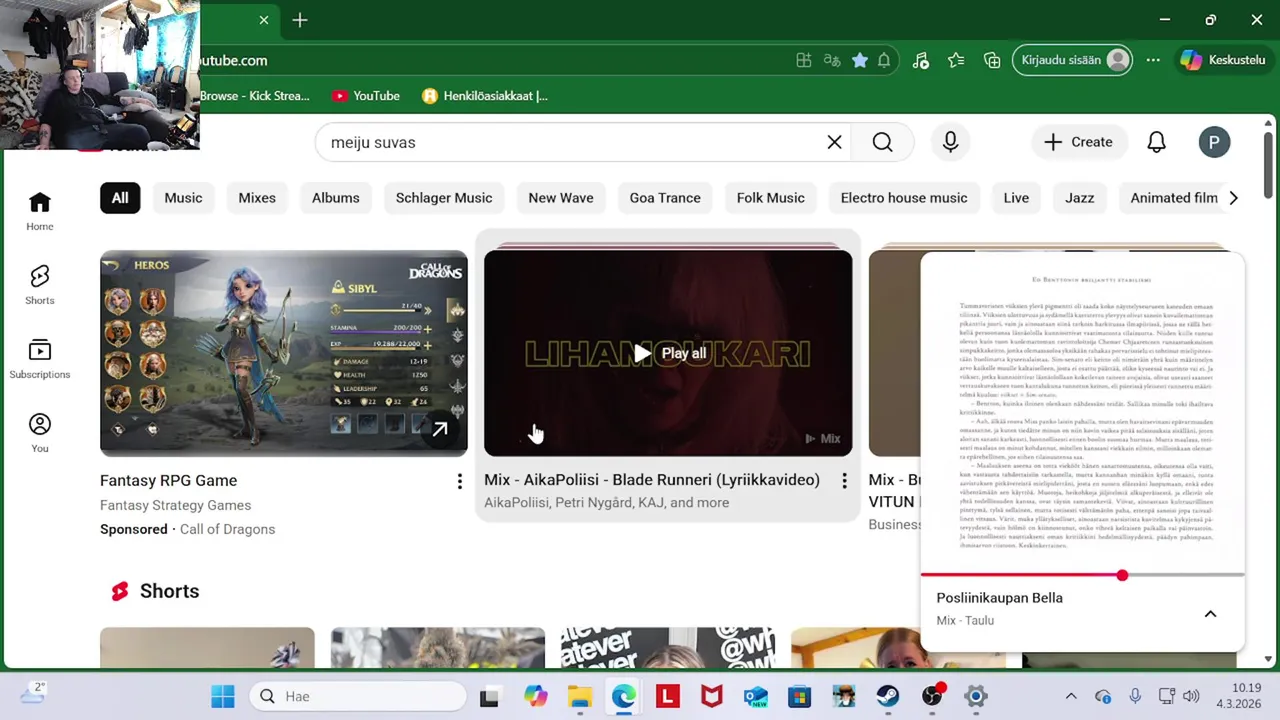The height and width of the screenshot is (720, 1280).
Task: Click the Windows taskbar Hae search box
Action: (x=357, y=696)
